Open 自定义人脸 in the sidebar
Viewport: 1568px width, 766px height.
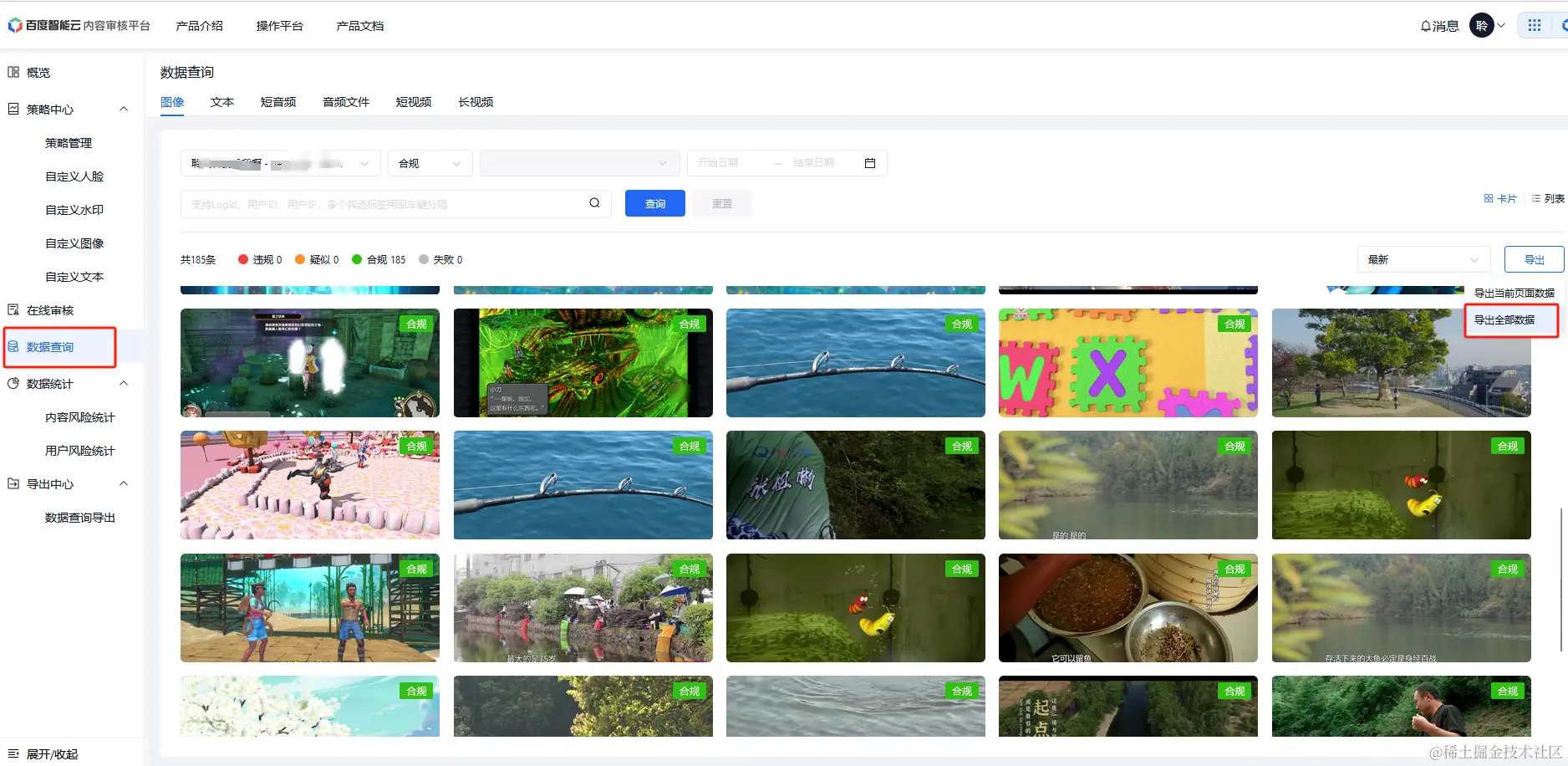click(x=74, y=176)
